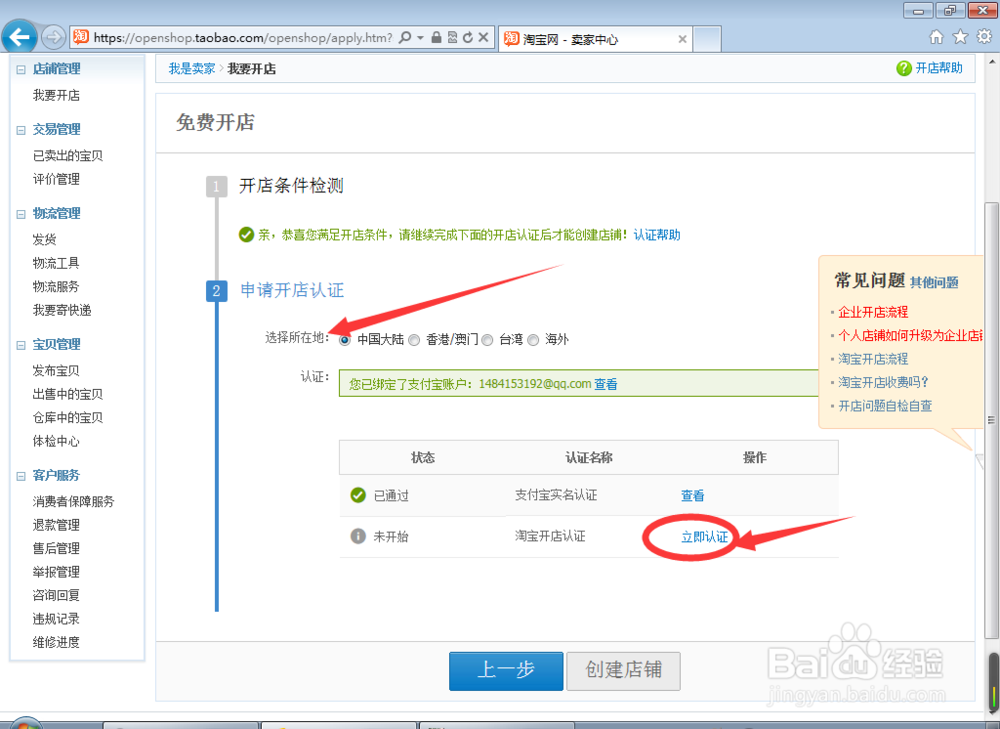The image size is (1000, 729).
Task: Click the Taobao favicon in address bar
Action: coord(80,37)
